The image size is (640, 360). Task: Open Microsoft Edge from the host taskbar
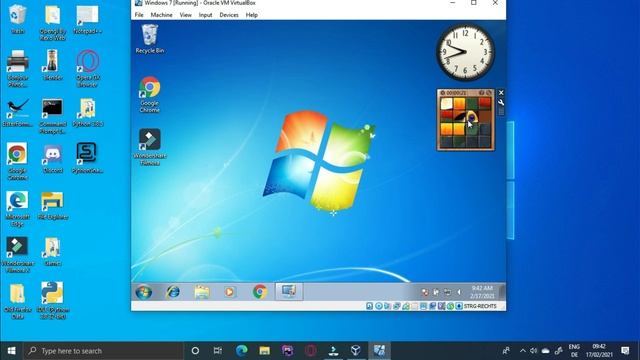(x=241, y=351)
